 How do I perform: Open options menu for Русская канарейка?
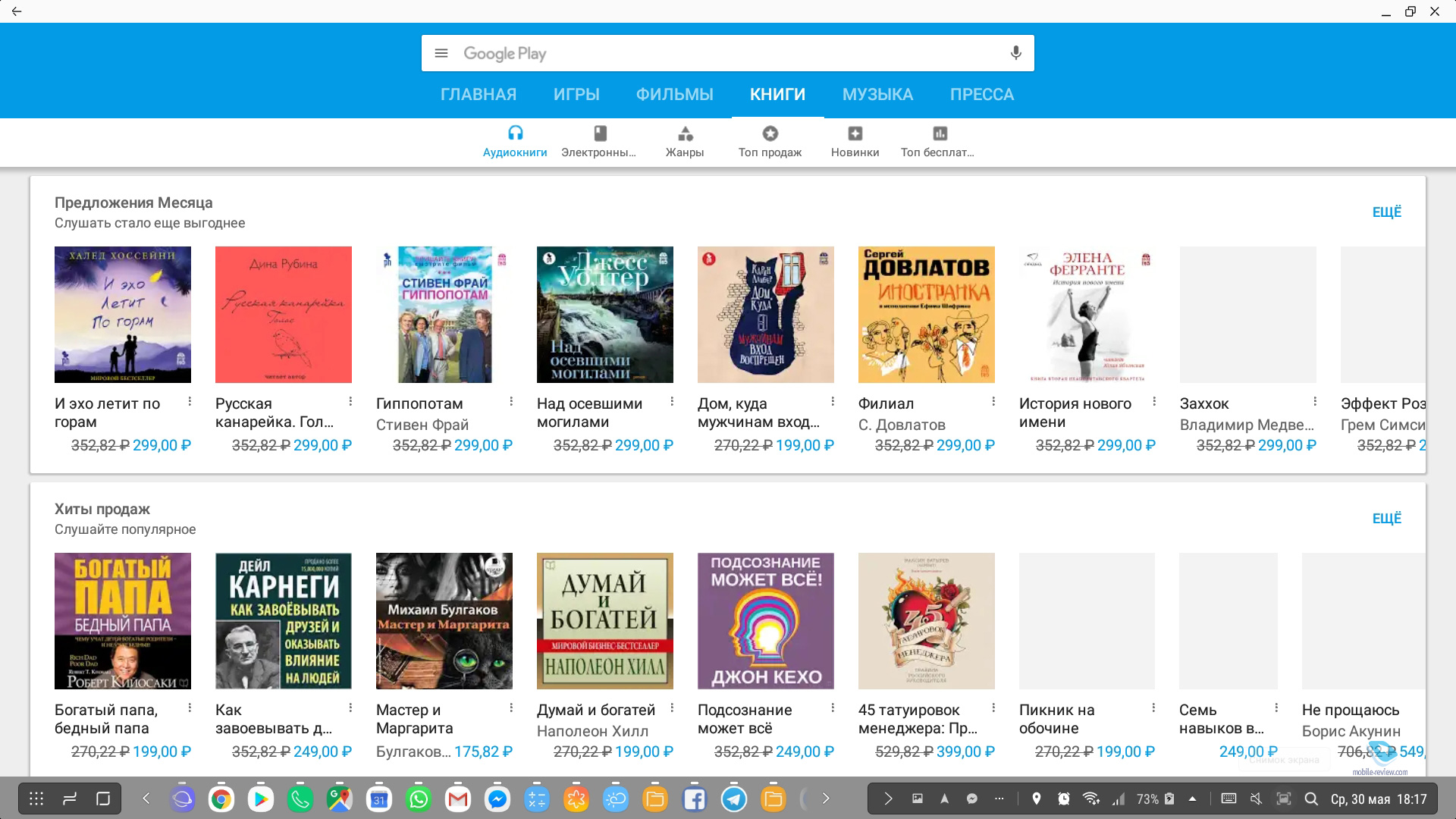350,401
